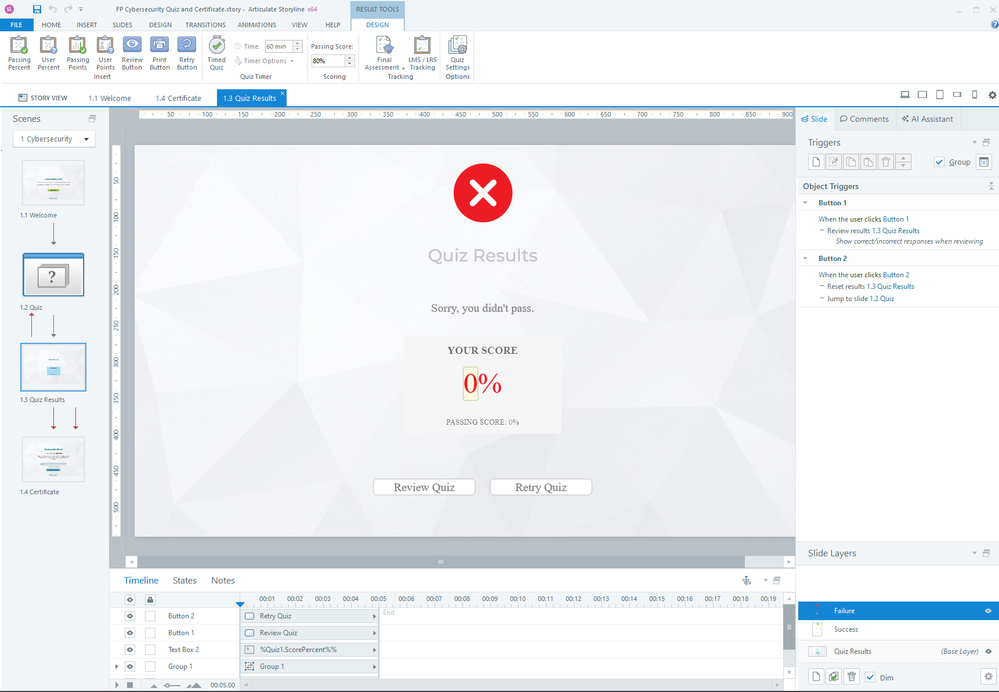Click the Timed Quiz icon
The image size is (999, 692).
pyautogui.click(x=216, y=51)
